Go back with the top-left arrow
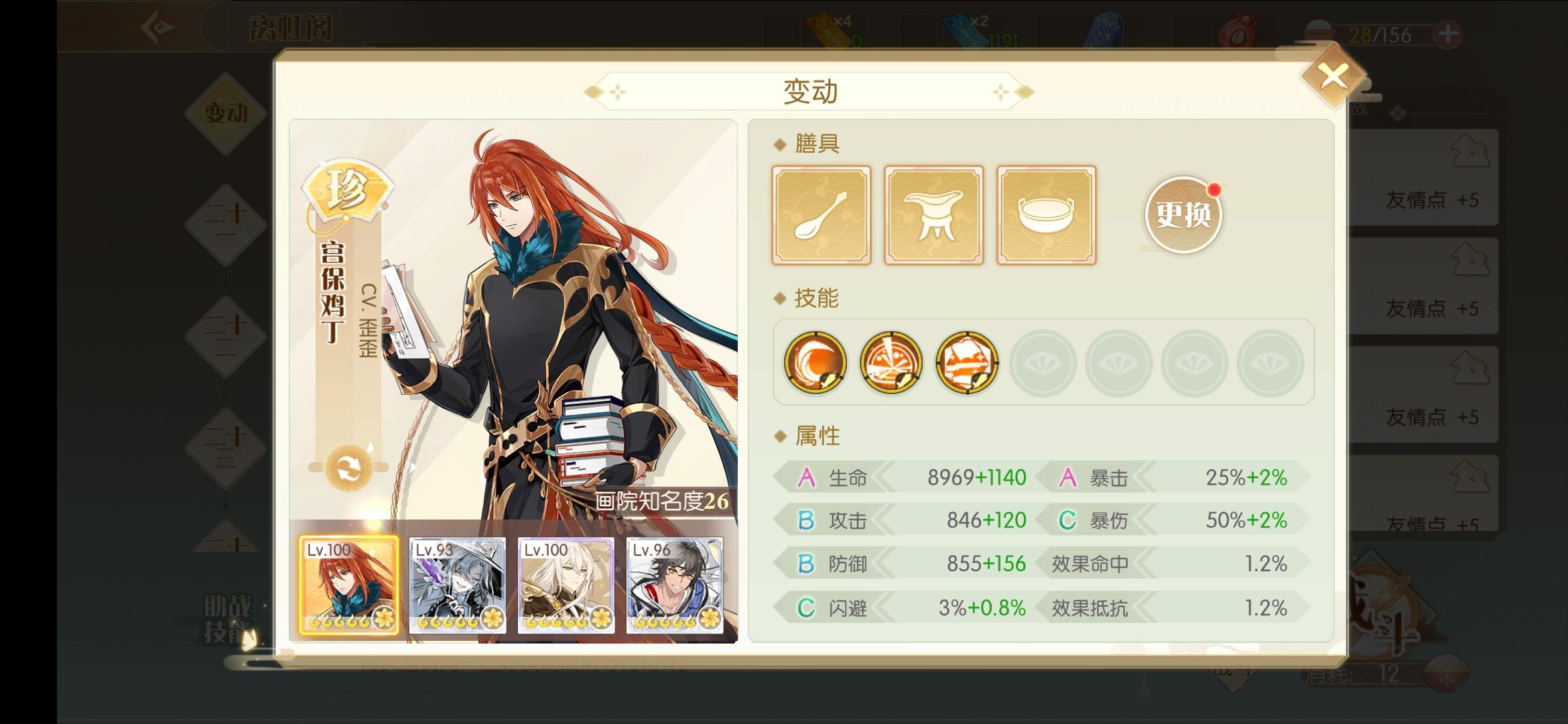 pyautogui.click(x=158, y=28)
